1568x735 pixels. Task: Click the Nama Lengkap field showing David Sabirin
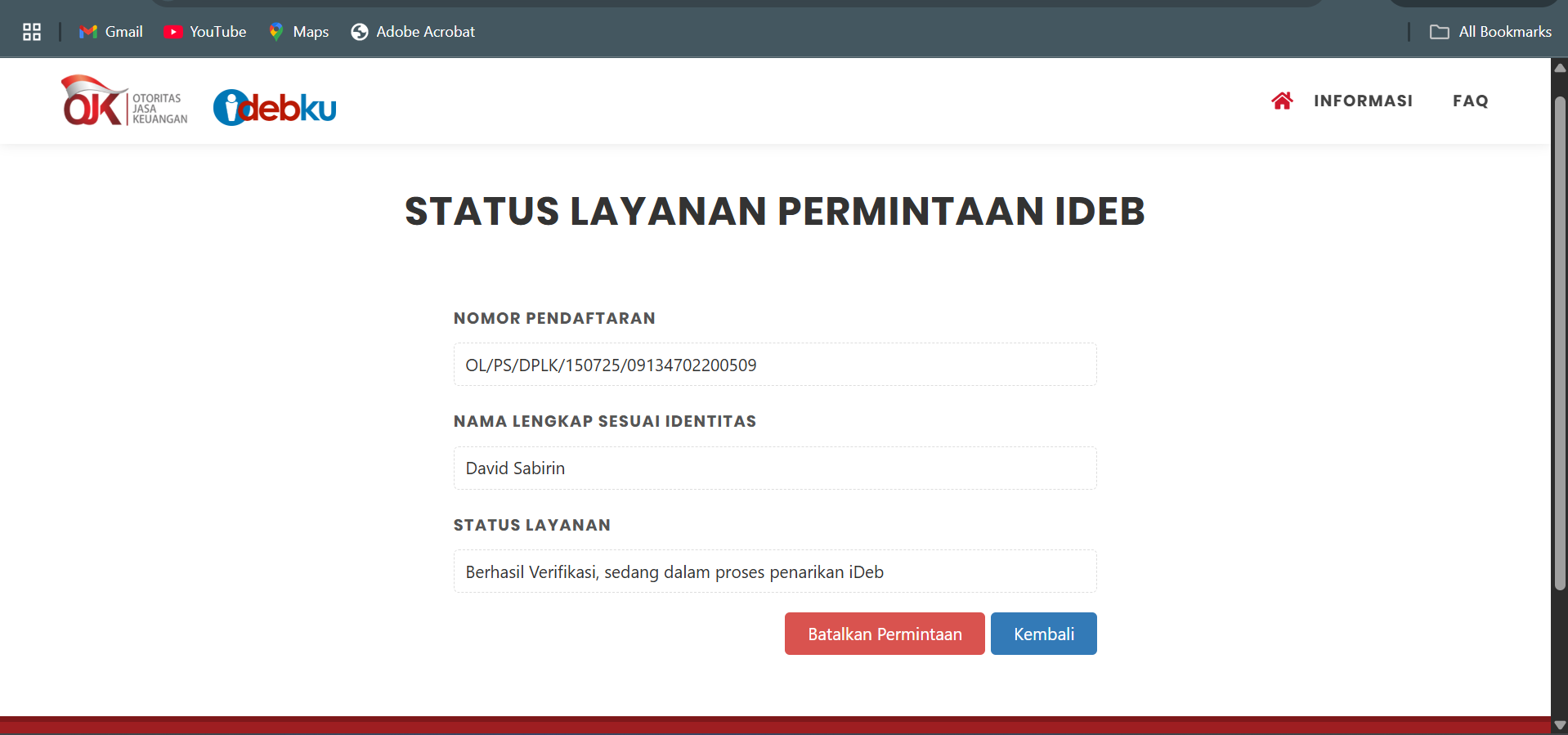(x=774, y=468)
